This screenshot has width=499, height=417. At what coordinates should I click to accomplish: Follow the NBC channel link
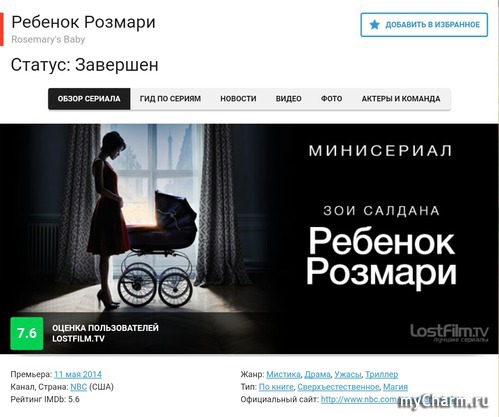(79, 387)
